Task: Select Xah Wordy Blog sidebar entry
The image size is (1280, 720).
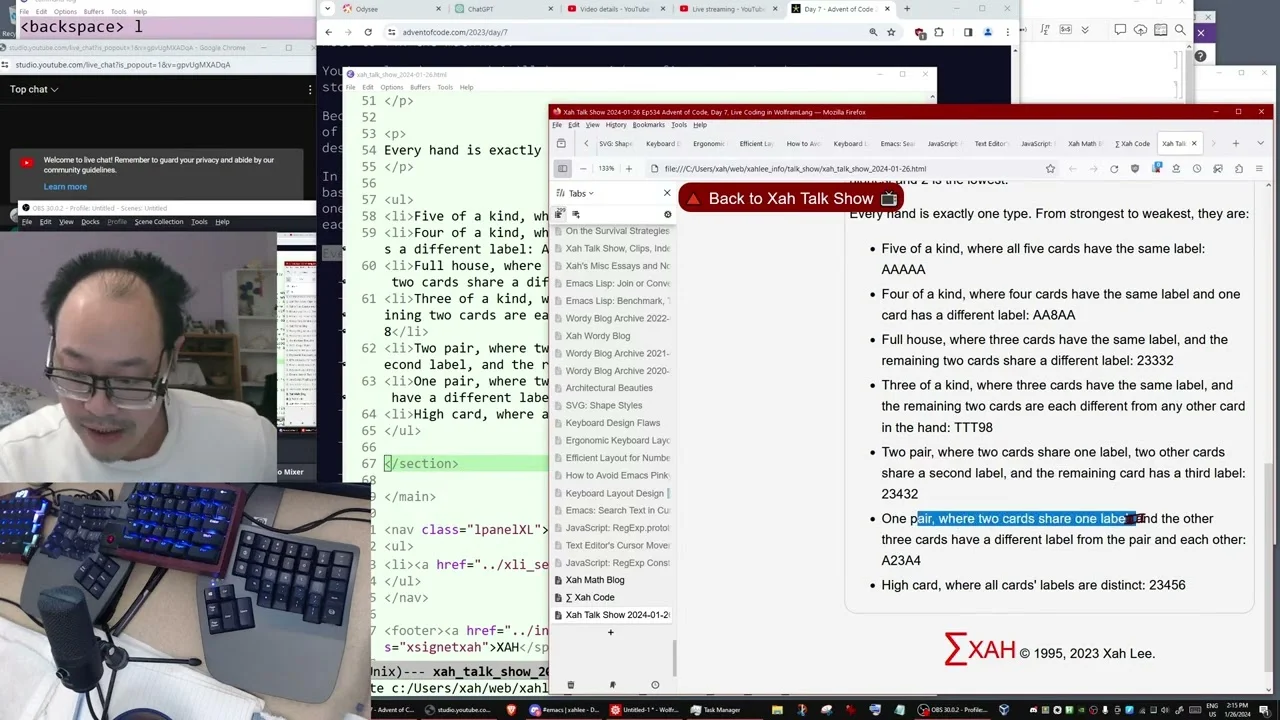Action: (x=612, y=336)
